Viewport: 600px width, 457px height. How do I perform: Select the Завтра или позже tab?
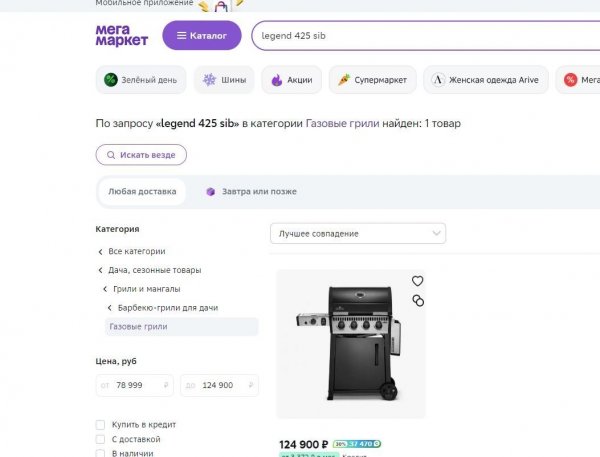(251, 191)
